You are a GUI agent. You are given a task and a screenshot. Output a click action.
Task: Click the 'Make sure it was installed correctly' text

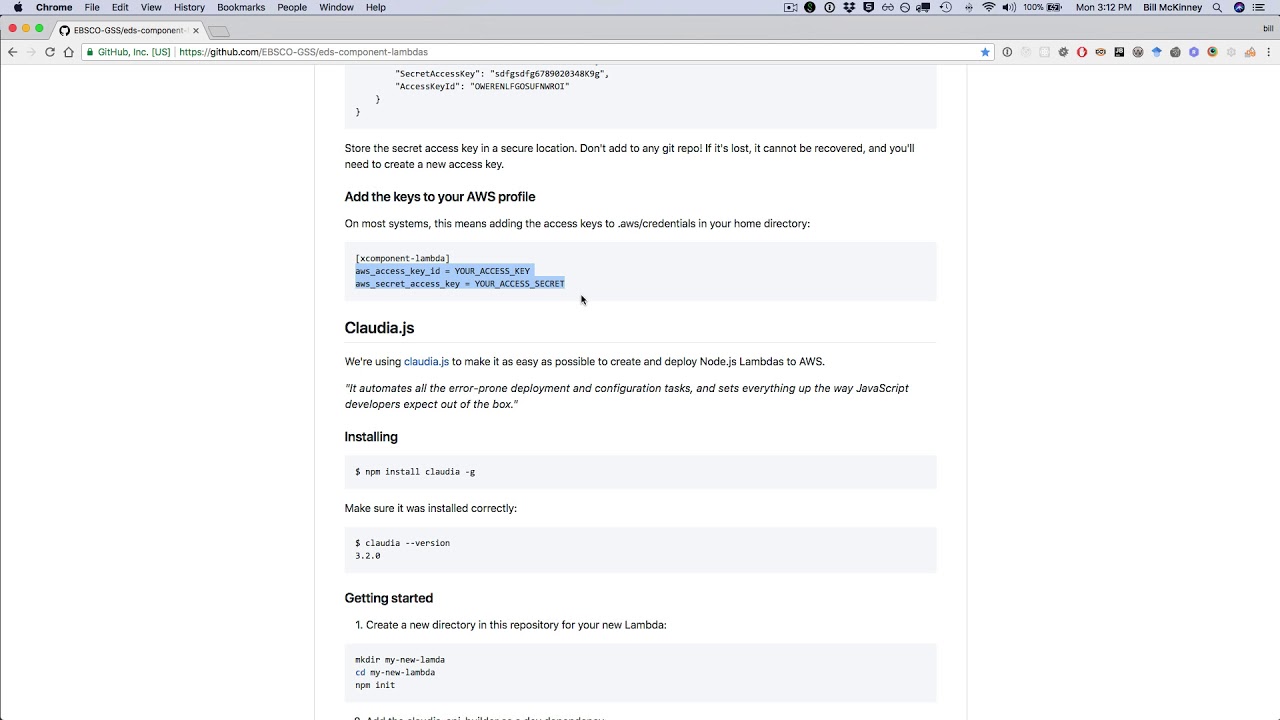coord(431,508)
